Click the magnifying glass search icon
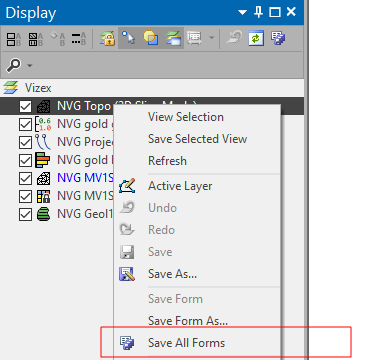Image resolution: width=377 pixels, height=360 pixels. [x=14, y=65]
